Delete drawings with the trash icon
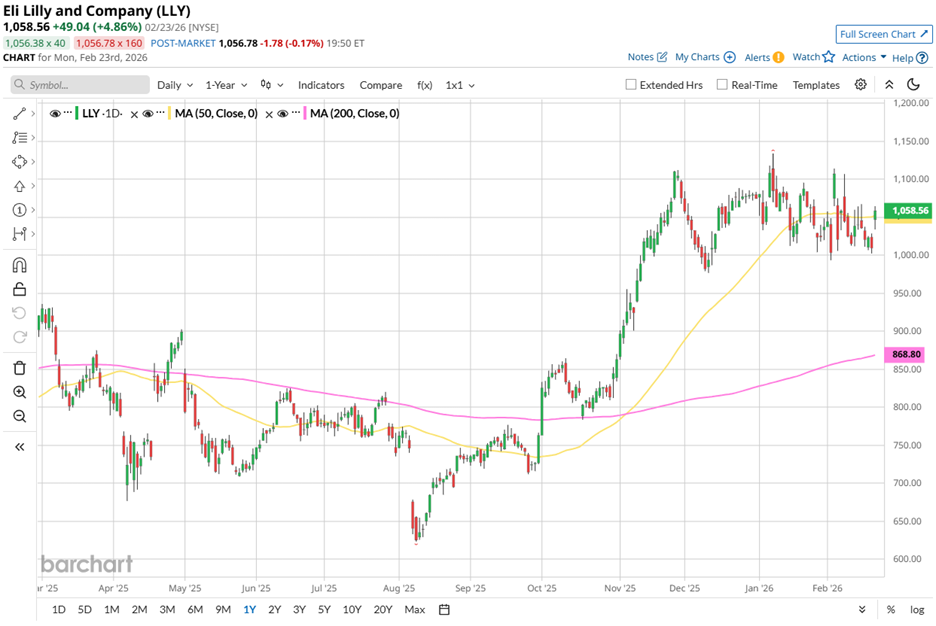The height and width of the screenshot is (626, 936). 19,368
